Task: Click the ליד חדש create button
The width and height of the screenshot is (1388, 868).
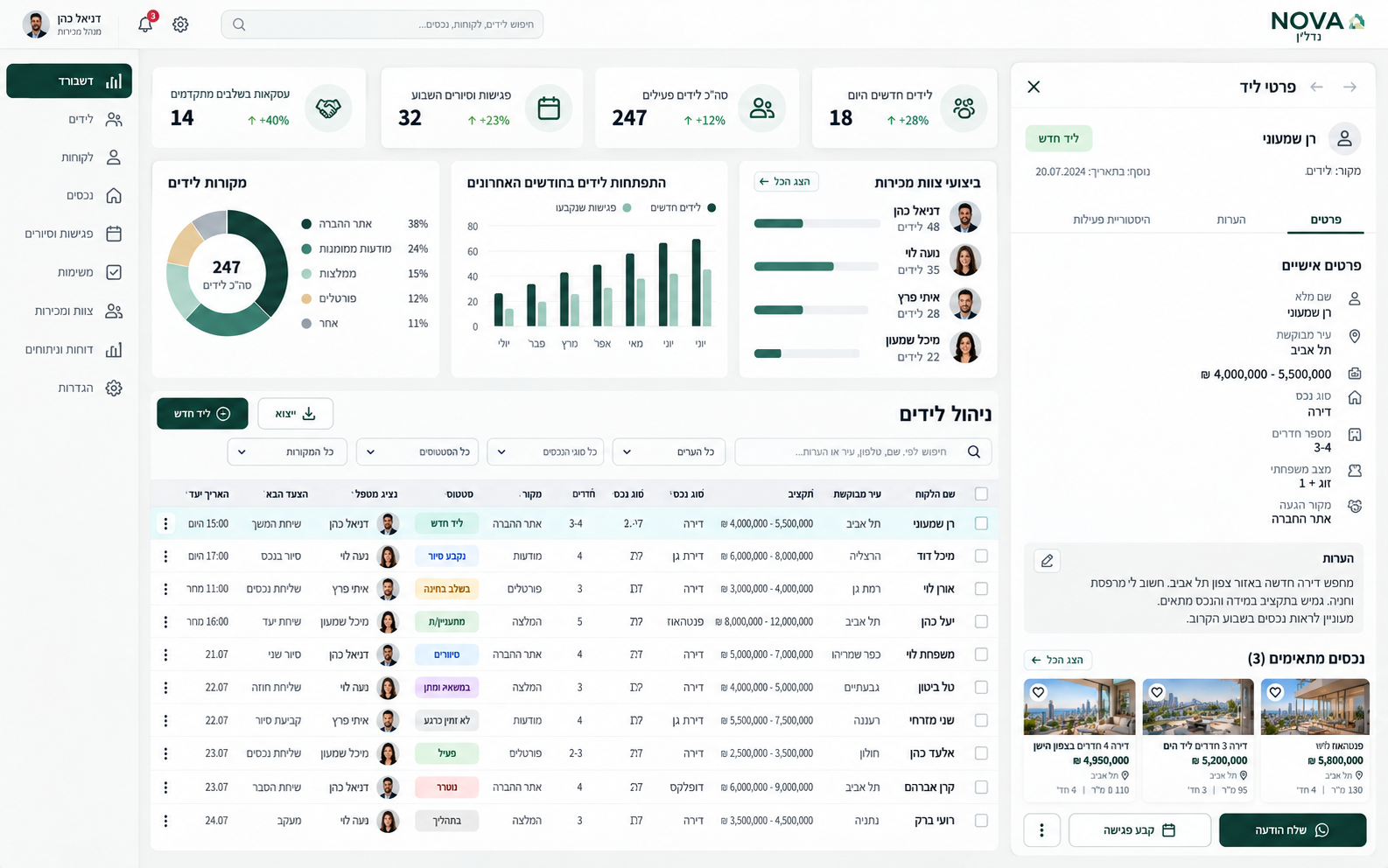Action: tap(202, 414)
